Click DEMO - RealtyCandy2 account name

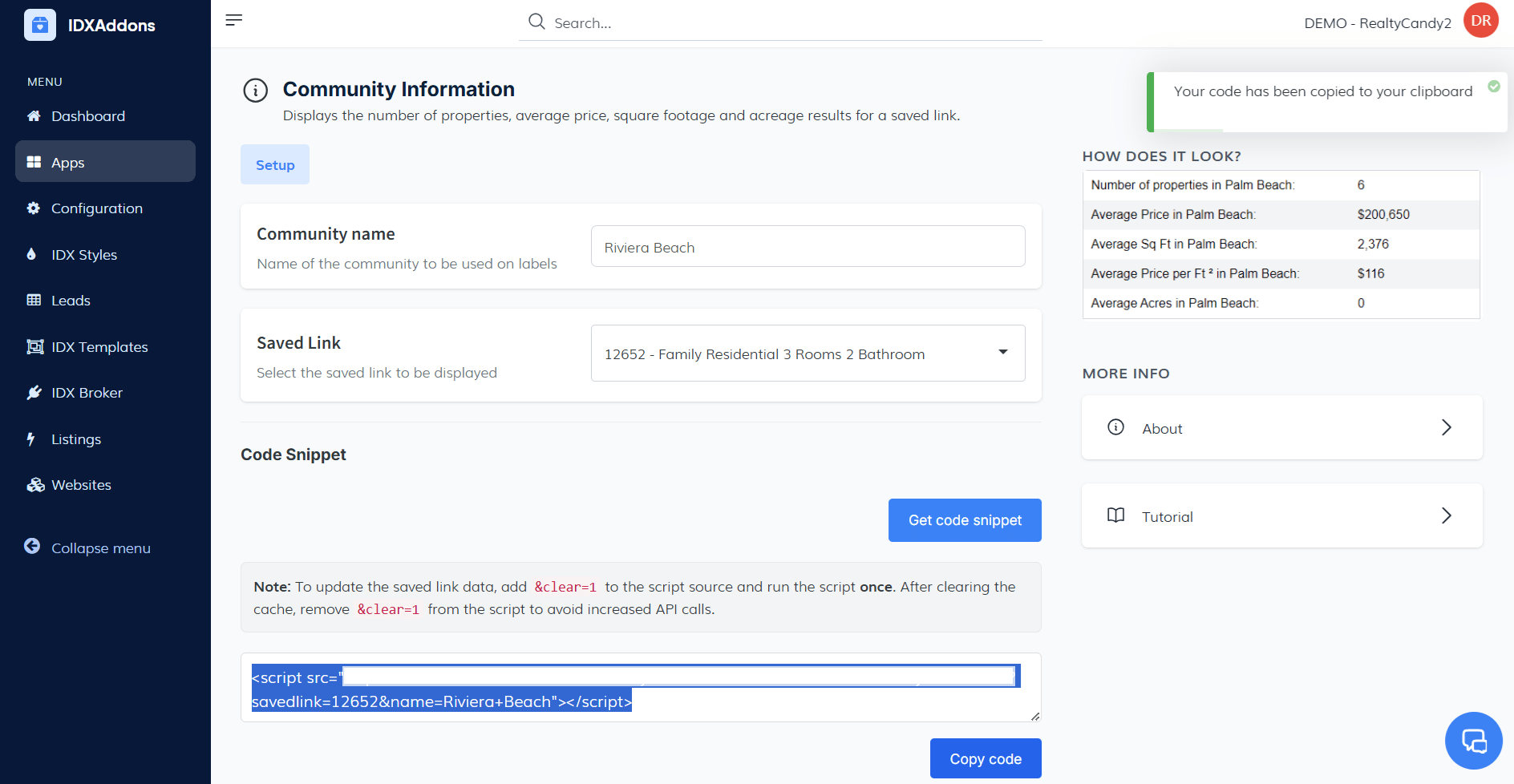pyautogui.click(x=1378, y=23)
